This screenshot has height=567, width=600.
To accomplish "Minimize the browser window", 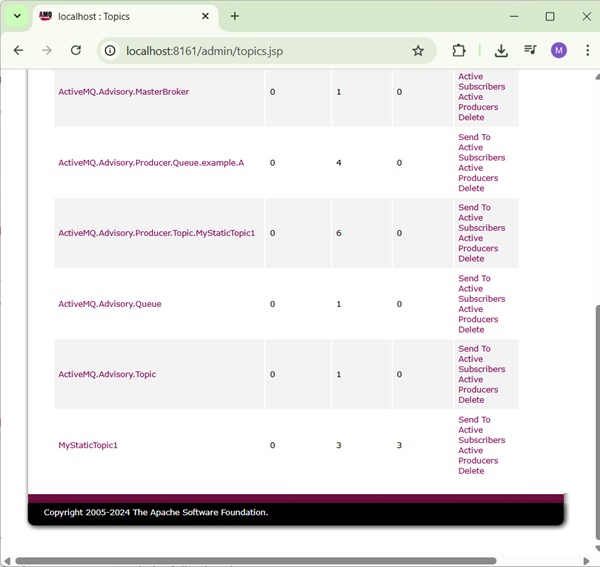I will click(x=514, y=16).
